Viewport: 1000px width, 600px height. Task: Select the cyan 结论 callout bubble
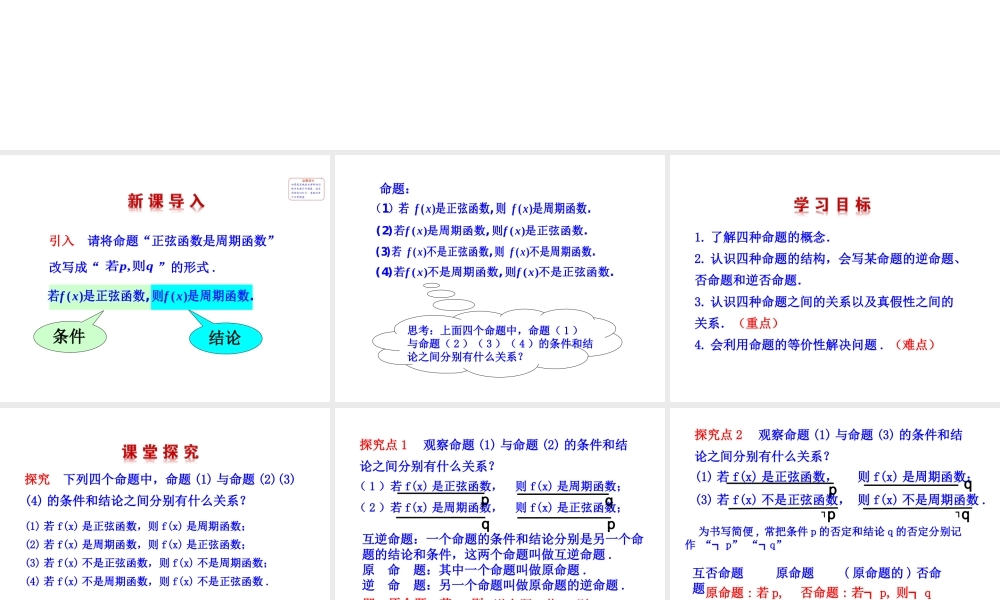coord(225,338)
